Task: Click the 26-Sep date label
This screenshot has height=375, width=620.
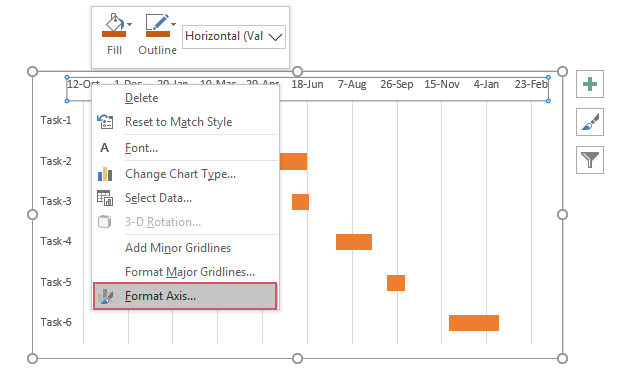Action: coord(397,84)
